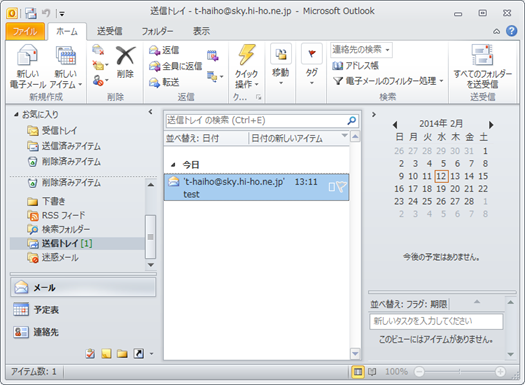Minimize the ribbon with the caret icon
525x385 pixels.
pyautogui.click(x=497, y=31)
